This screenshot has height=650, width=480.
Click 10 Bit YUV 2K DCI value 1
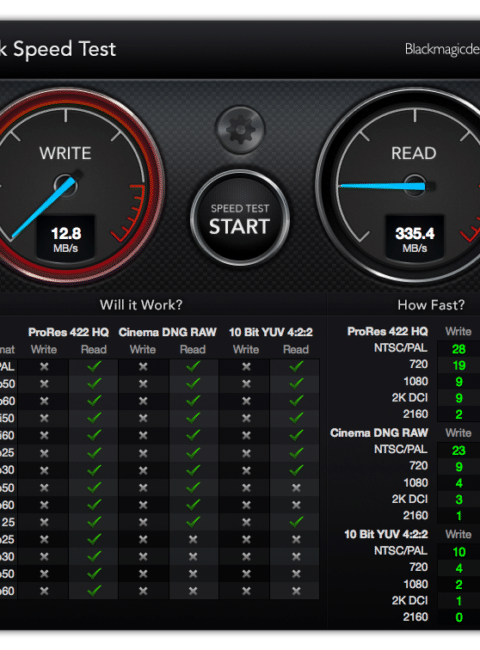[459, 601]
